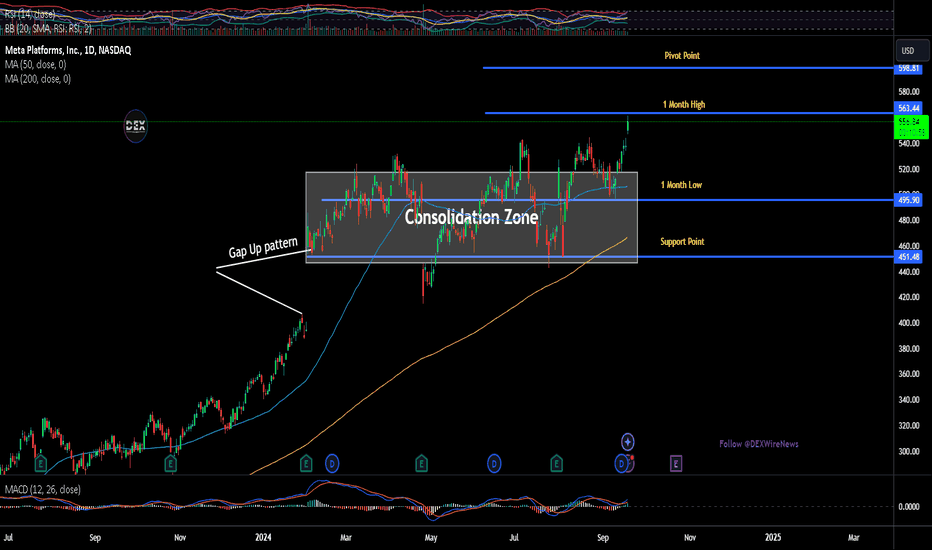
Task: Select the MACD (12, 26, close) legend
Action: (x=43, y=489)
